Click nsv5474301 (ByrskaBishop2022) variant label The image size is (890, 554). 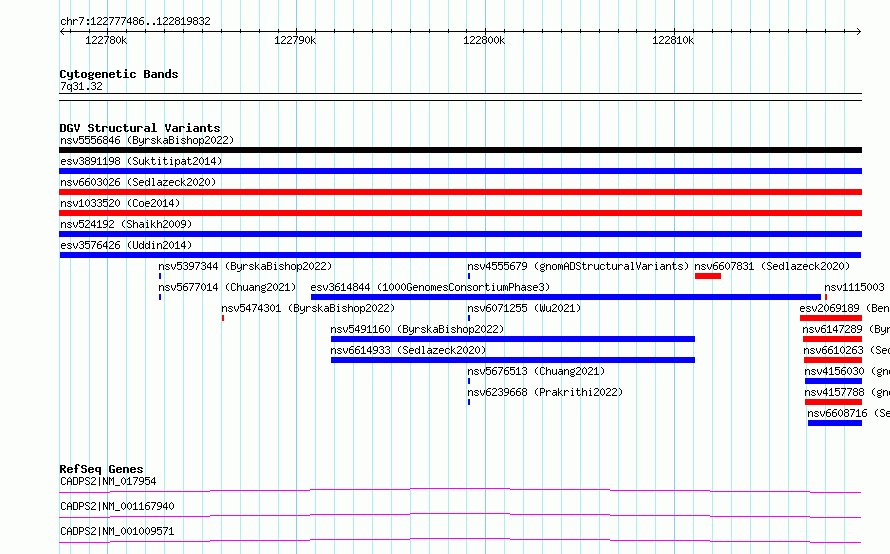click(x=308, y=308)
